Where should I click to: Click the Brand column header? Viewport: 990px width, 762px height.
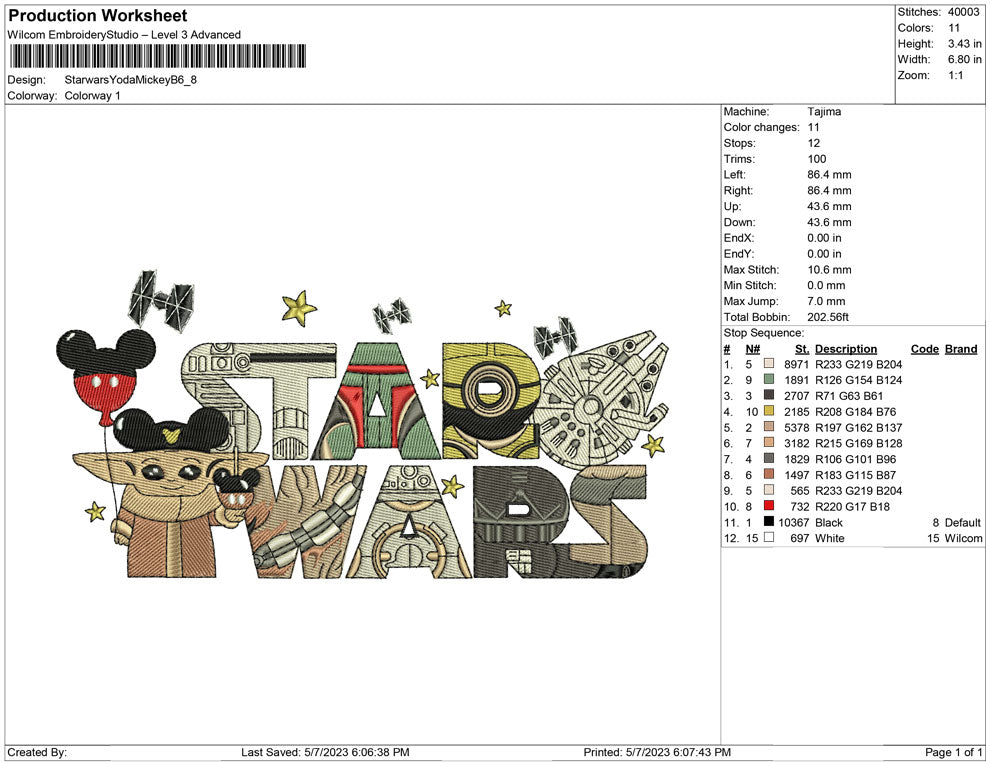[x=961, y=349]
